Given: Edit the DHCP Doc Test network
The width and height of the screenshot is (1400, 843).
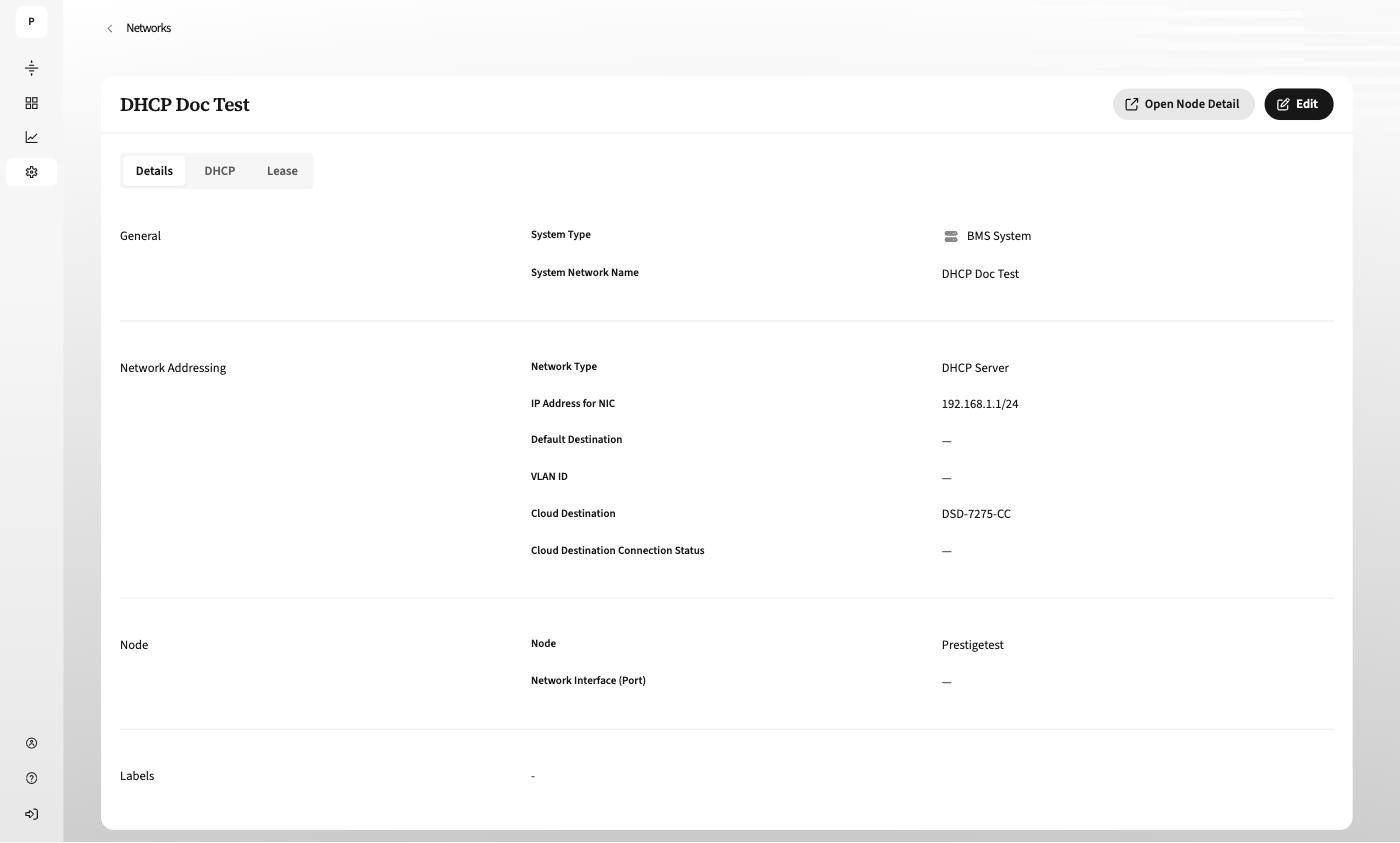Looking at the screenshot, I should click(x=1298, y=104).
